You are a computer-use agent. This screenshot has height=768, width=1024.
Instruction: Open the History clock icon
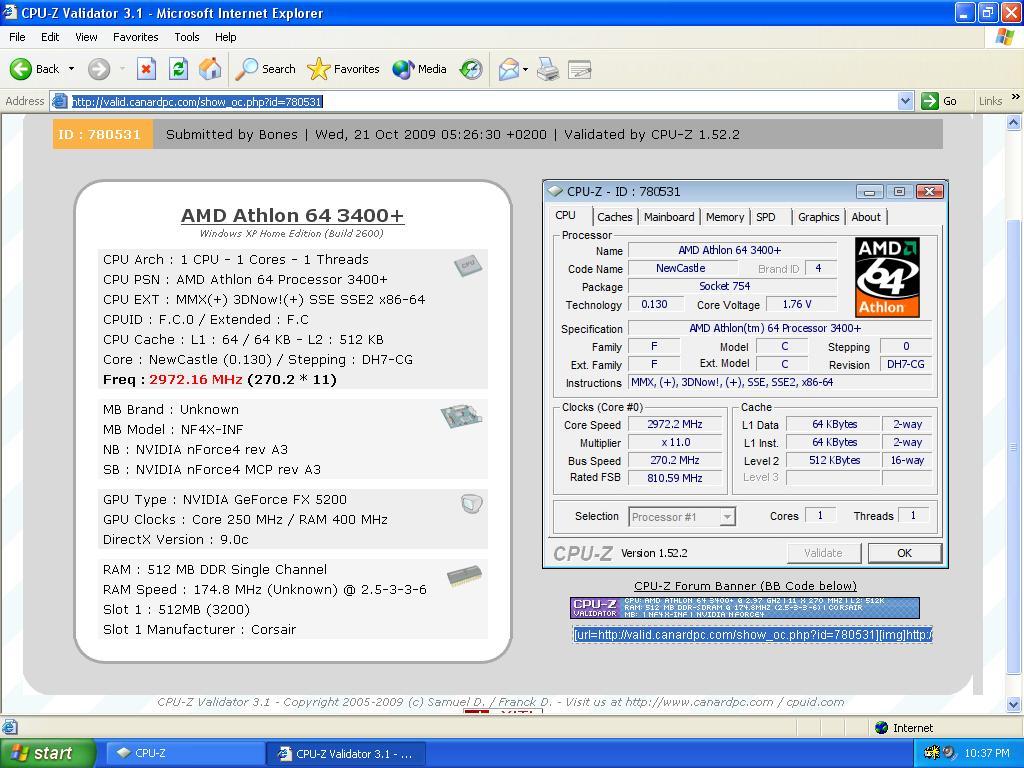[471, 69]
